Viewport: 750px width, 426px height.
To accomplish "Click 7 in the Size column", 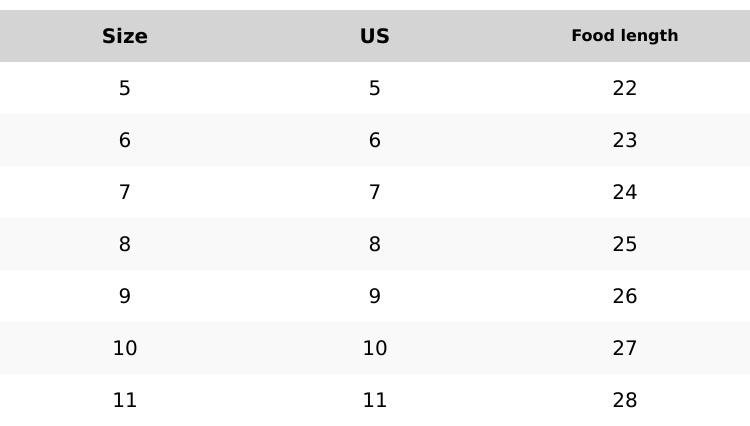I will click(125, 192).
